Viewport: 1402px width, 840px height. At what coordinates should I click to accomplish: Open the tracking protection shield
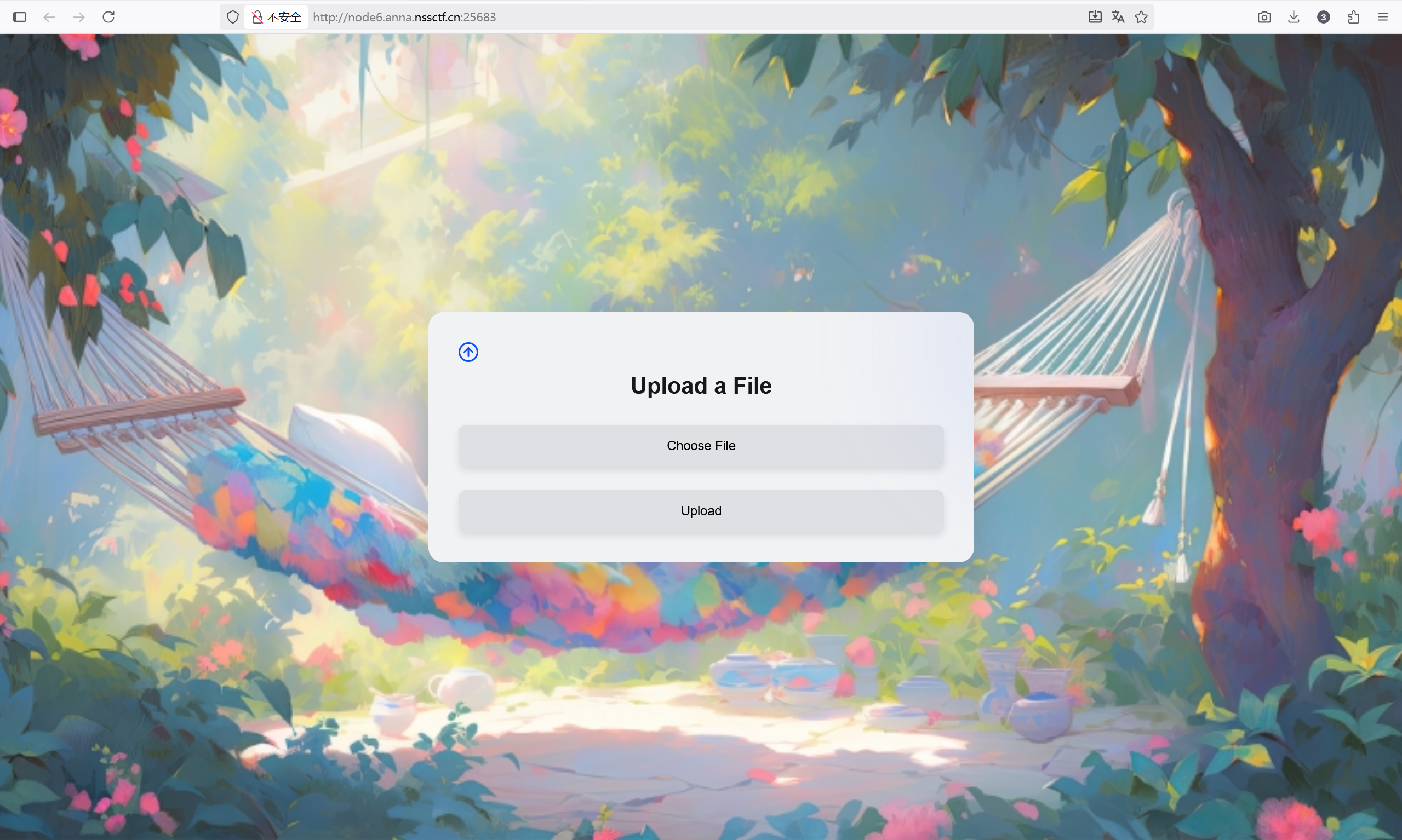tap(233, 17)
